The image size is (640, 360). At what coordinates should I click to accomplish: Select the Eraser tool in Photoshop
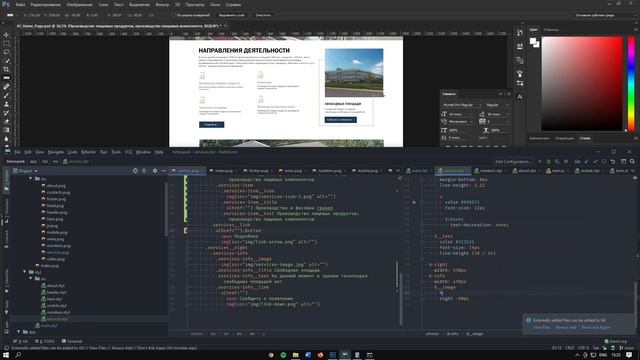6,122
